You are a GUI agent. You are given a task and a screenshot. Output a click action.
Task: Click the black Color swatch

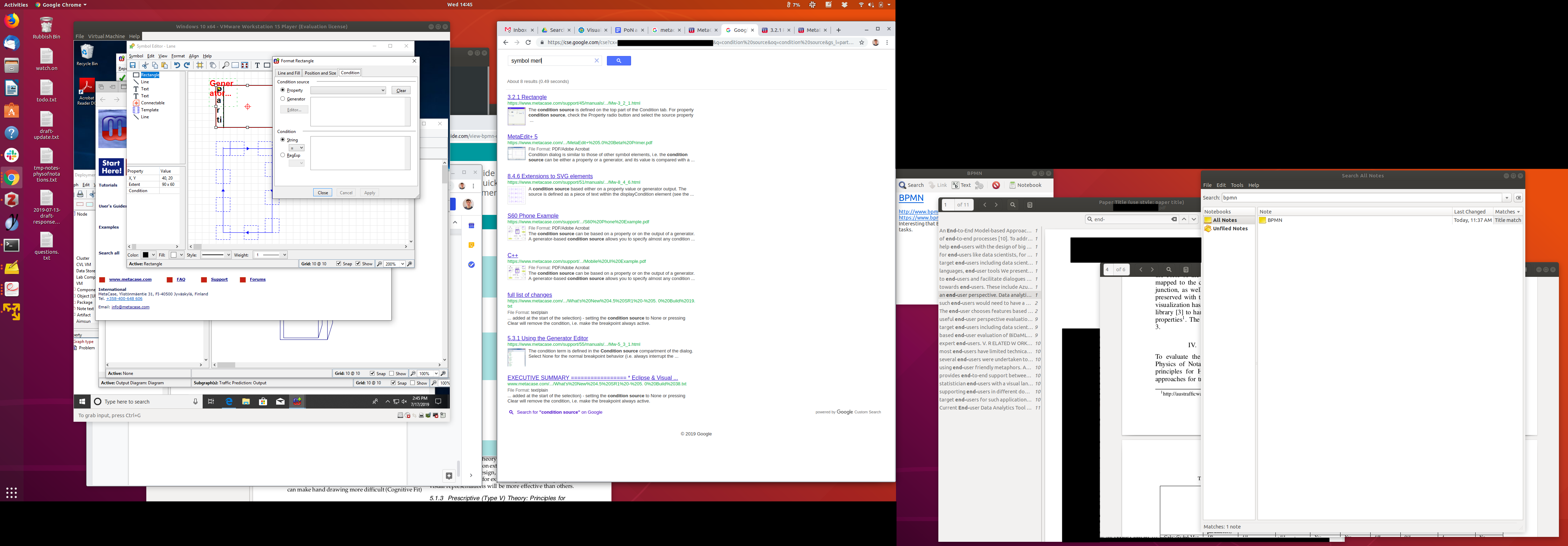(146, 255)
